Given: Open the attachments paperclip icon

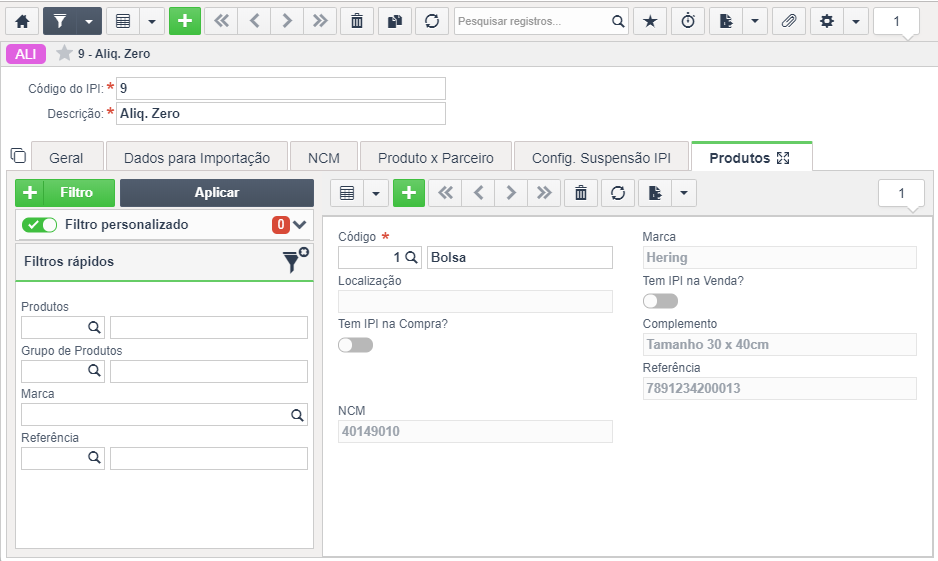Looking at the screenshot, I should [789, 22].
